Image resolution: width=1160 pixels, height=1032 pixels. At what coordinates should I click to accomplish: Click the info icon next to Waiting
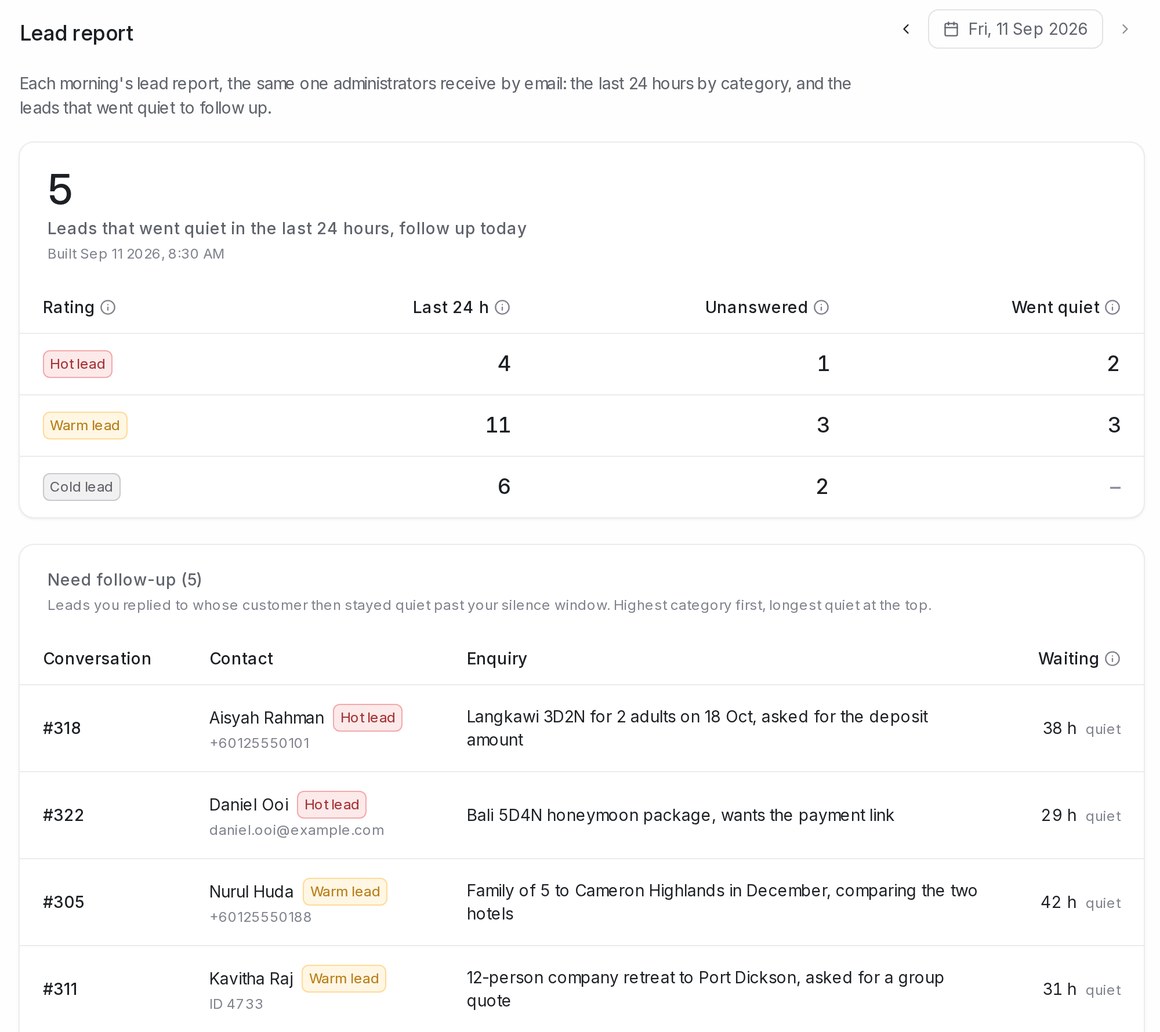1113,658
